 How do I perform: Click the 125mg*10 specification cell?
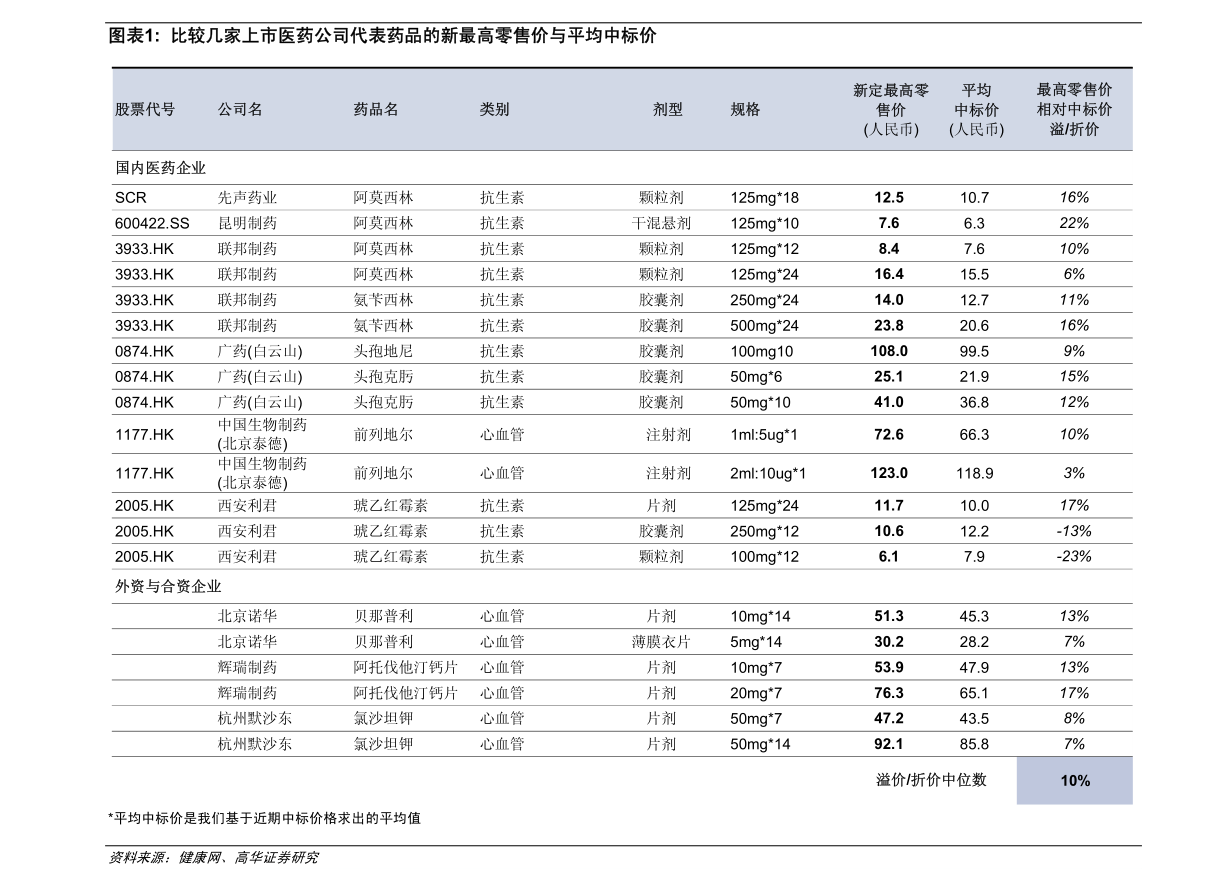765,224
